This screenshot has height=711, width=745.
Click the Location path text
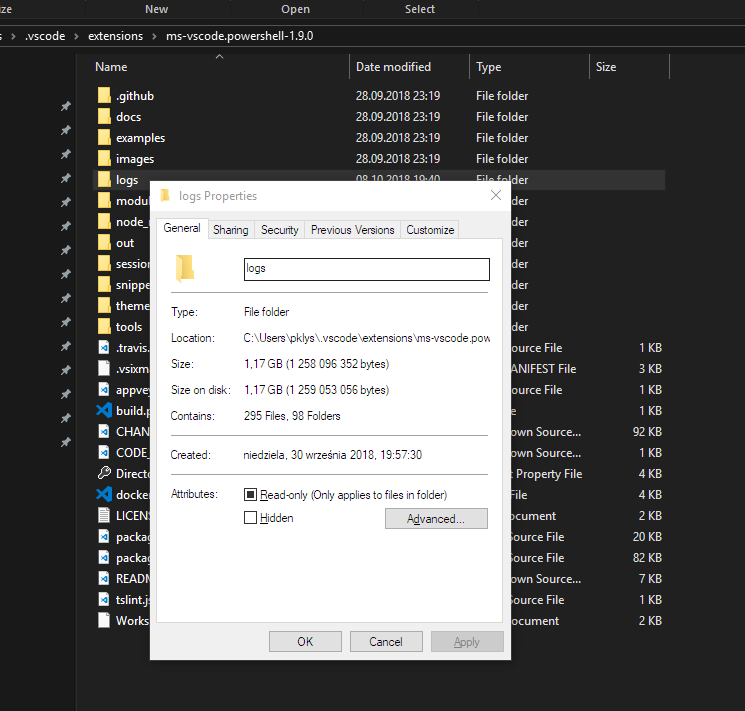[366, 338]
